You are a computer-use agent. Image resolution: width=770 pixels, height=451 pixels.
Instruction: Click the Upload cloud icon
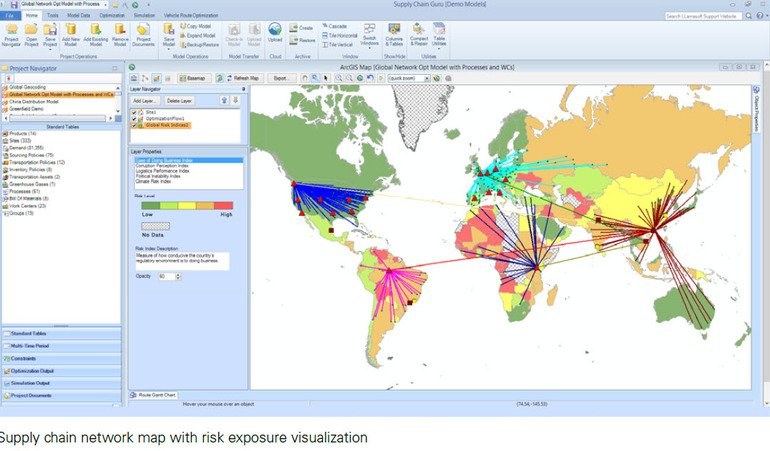tap(275, 32)
